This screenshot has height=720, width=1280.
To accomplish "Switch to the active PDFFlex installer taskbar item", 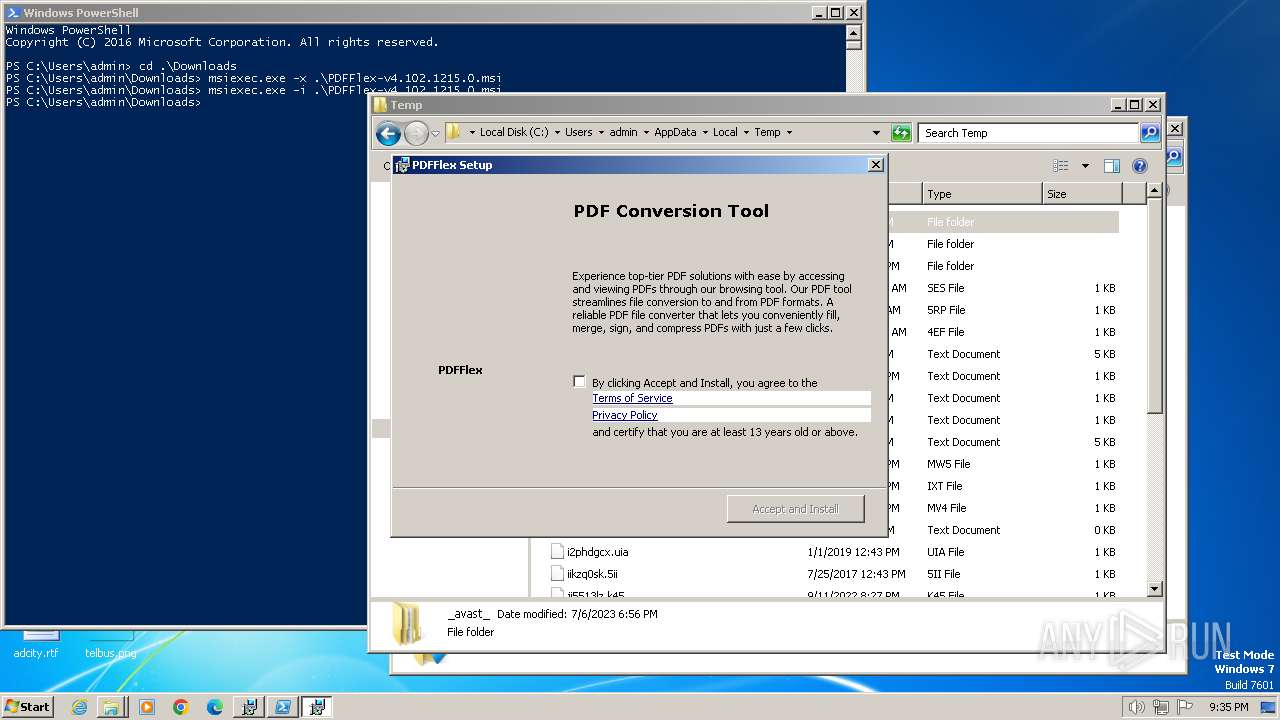I will pos(317,707).
